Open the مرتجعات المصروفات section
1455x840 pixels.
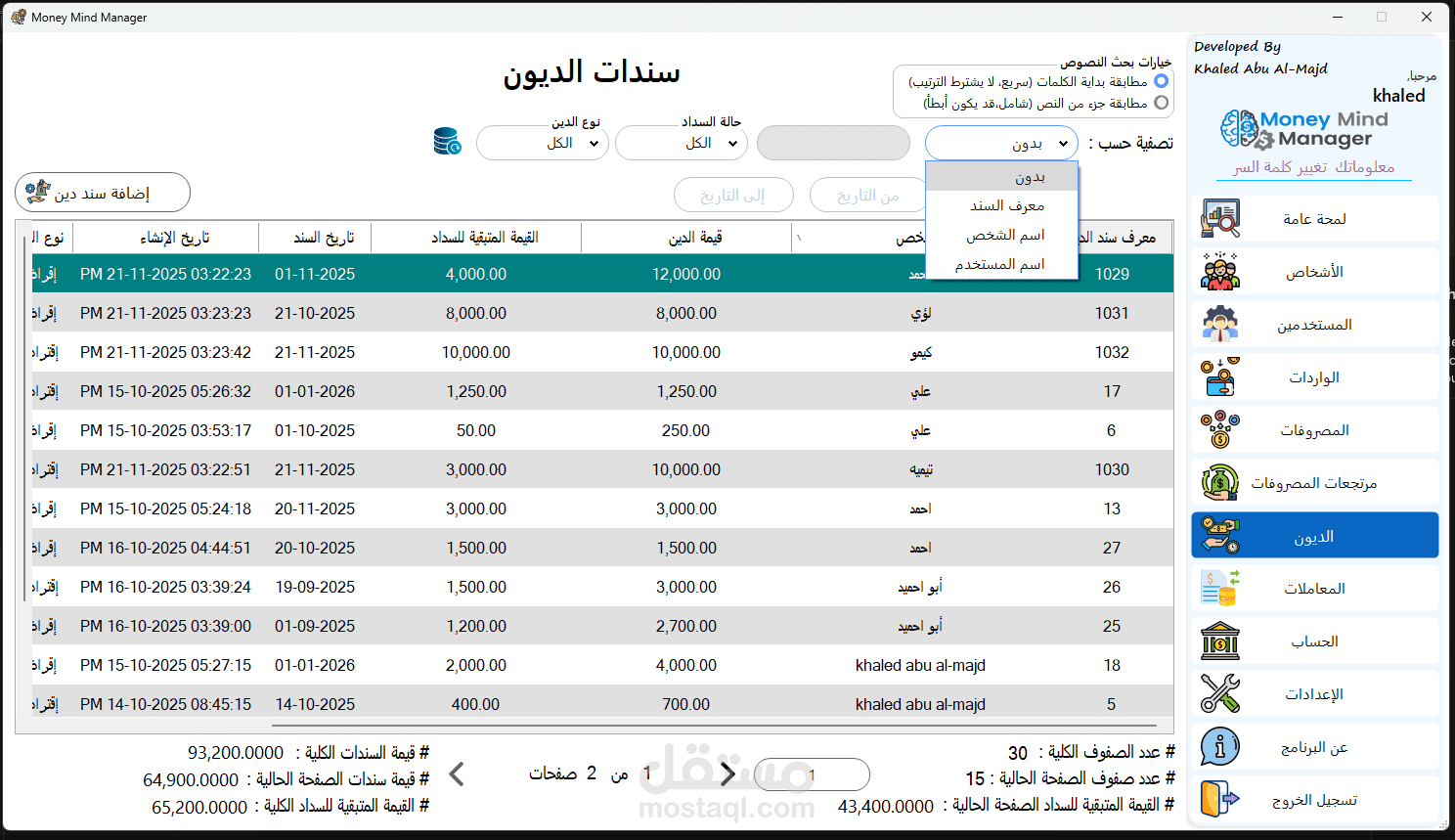tap(1314, 483)
